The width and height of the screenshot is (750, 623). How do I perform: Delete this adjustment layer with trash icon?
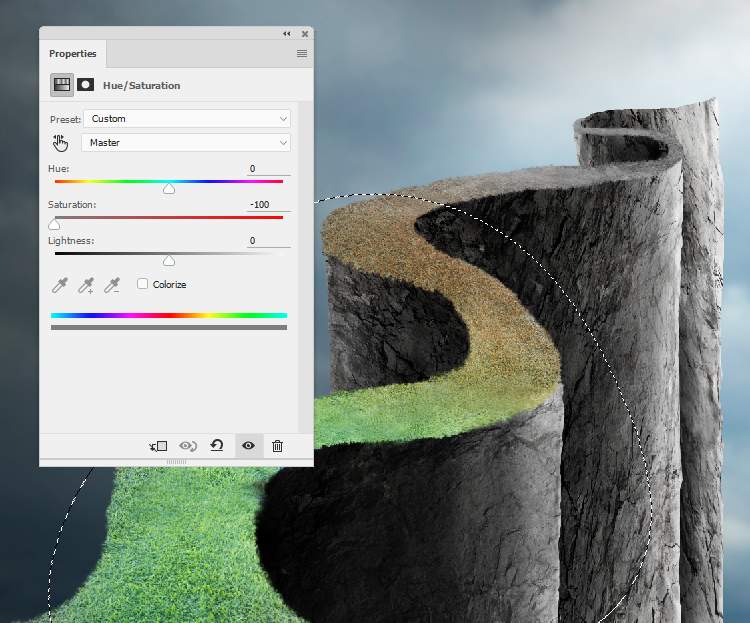[x=277, y=446]
